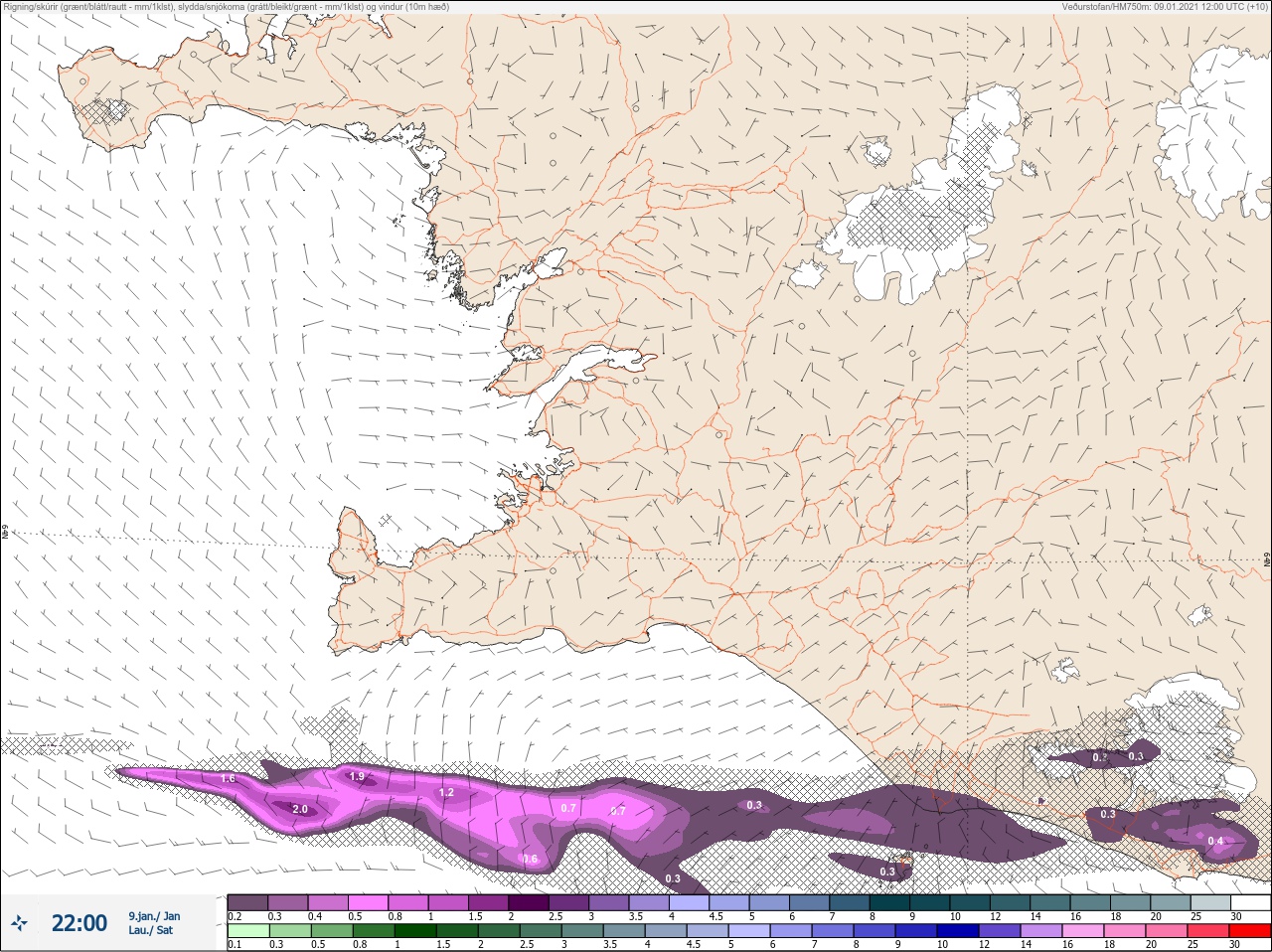Click the '0.4' precipitation value over the glacier
This screenshot has height=952, width=1272.
tap(1215, 842)
